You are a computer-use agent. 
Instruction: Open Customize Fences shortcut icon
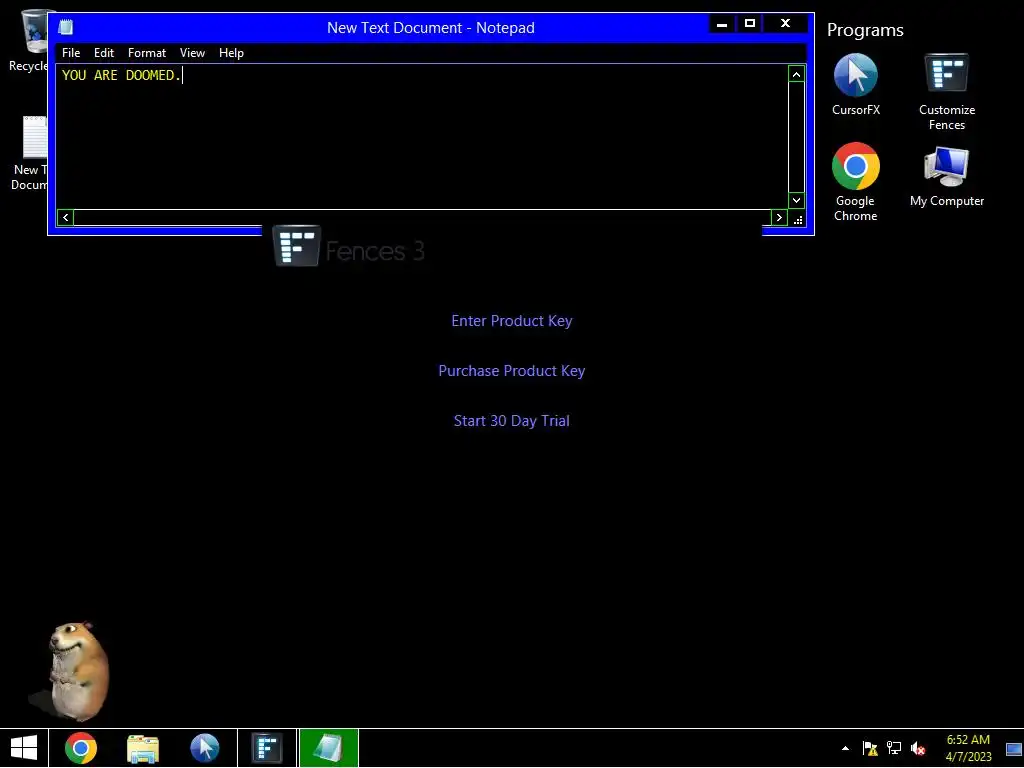coord(946,91)
